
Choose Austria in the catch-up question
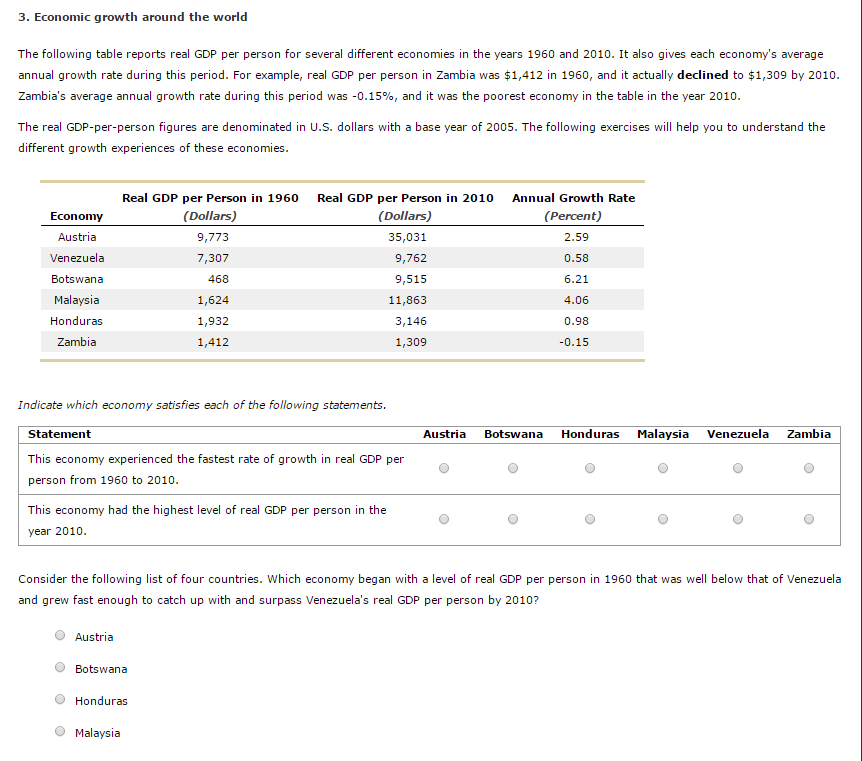pyautogui.click(x=59, y=635)
